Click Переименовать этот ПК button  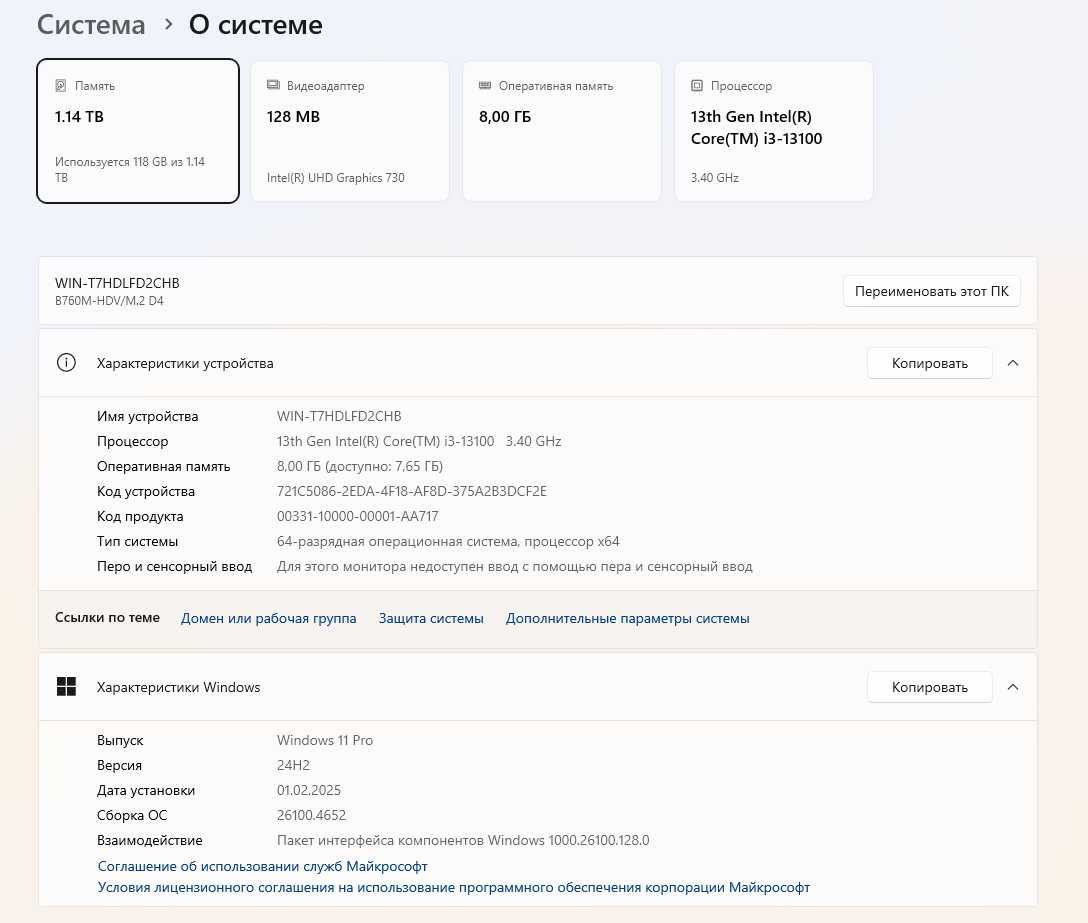931,291
